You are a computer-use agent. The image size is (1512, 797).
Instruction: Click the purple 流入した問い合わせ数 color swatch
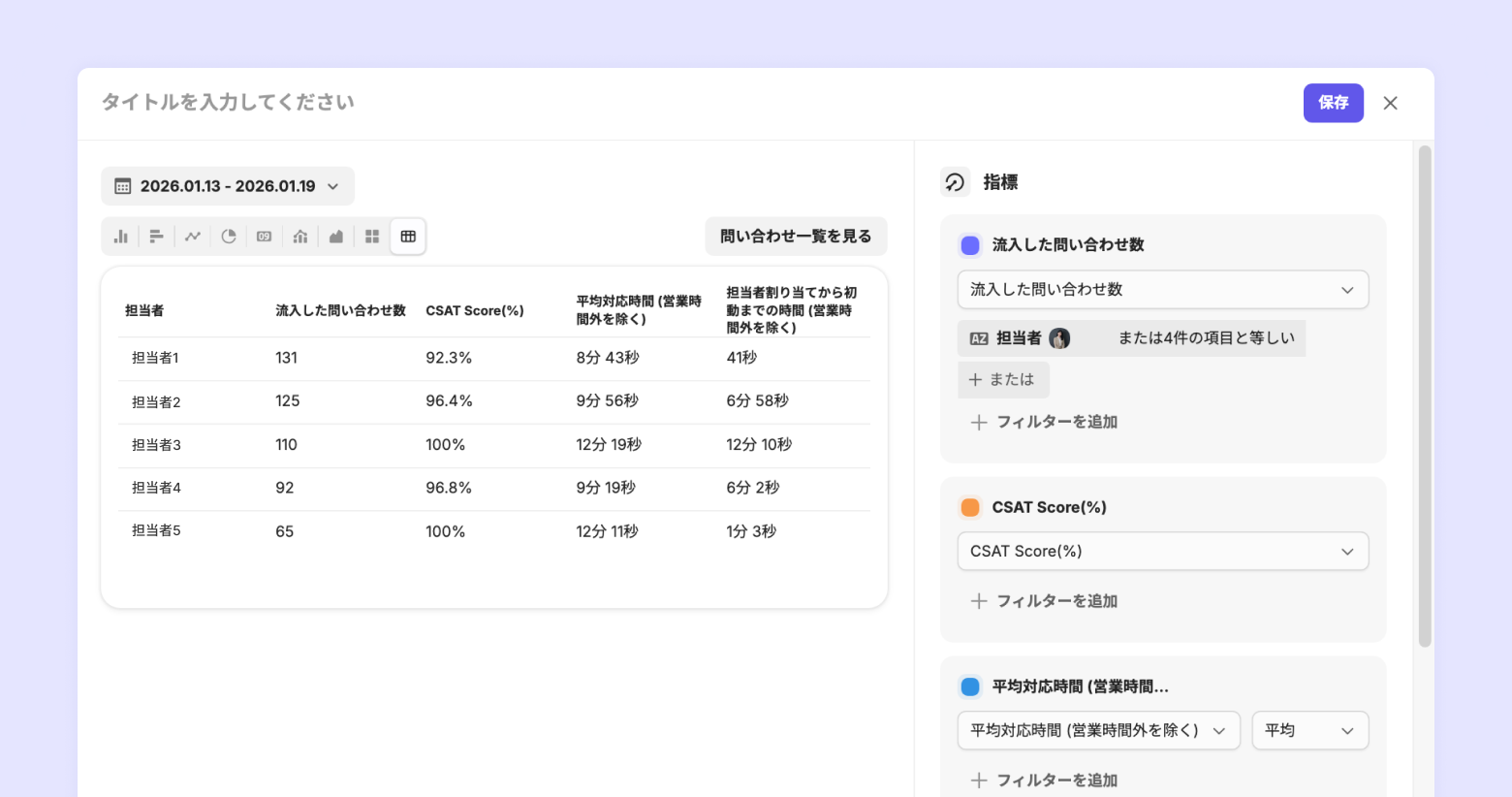[x=970, y=245]
